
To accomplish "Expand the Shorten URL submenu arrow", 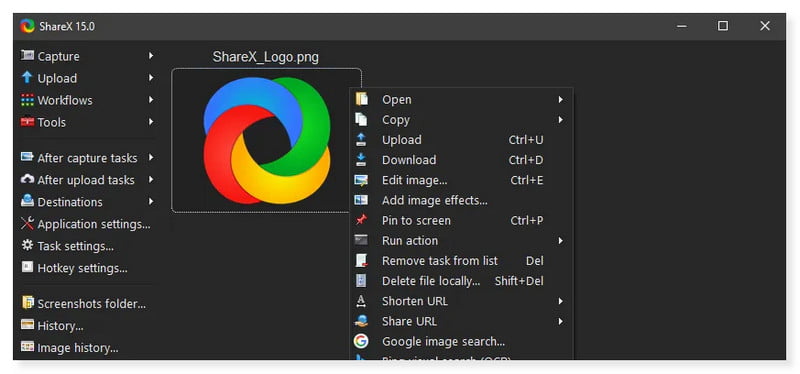I will tap(560, 301).
